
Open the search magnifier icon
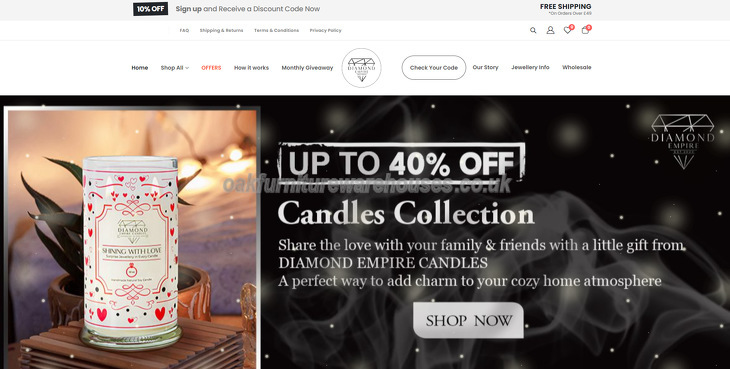click(x=533, y=30)
